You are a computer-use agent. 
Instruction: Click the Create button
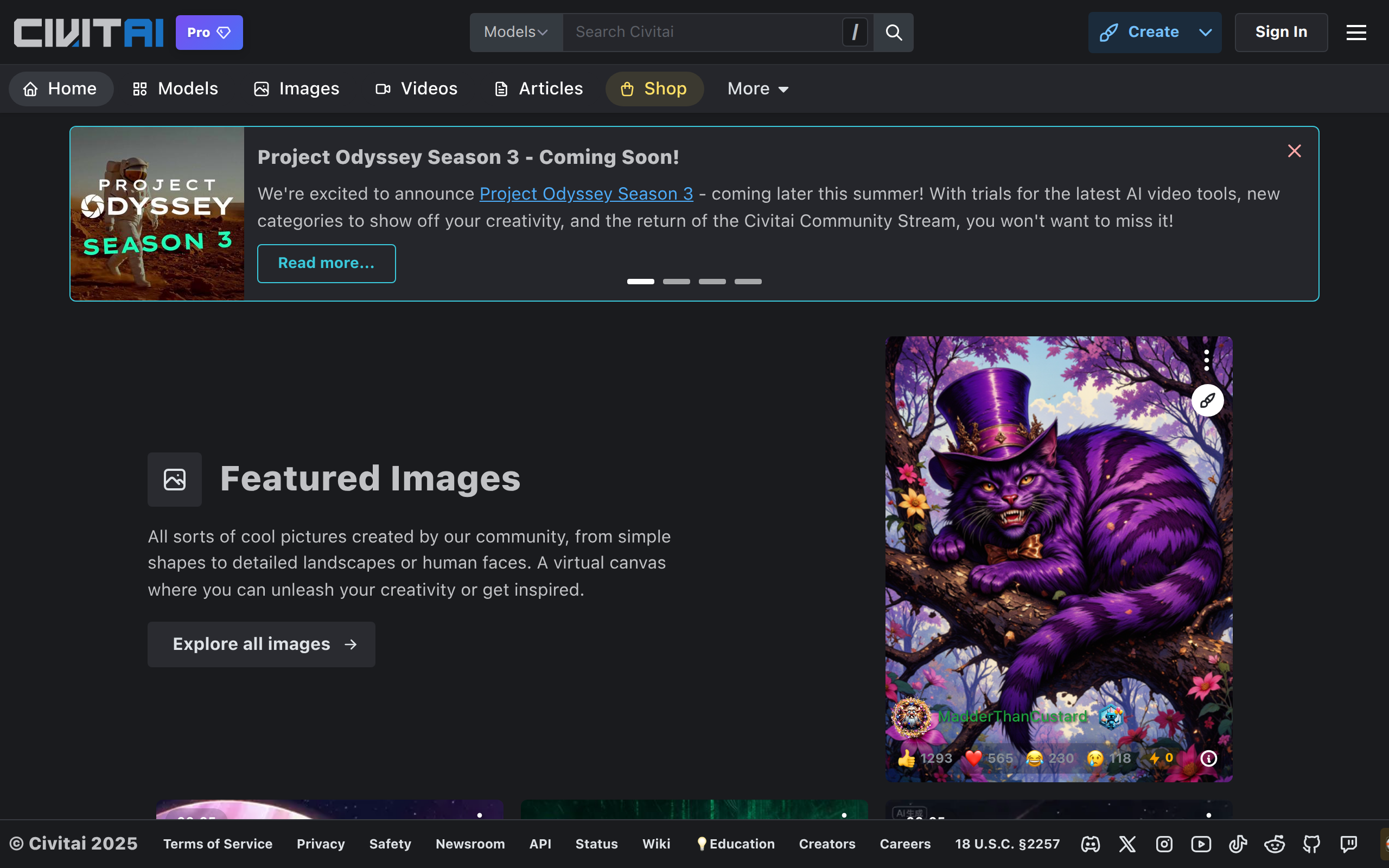pos(1140,32)
